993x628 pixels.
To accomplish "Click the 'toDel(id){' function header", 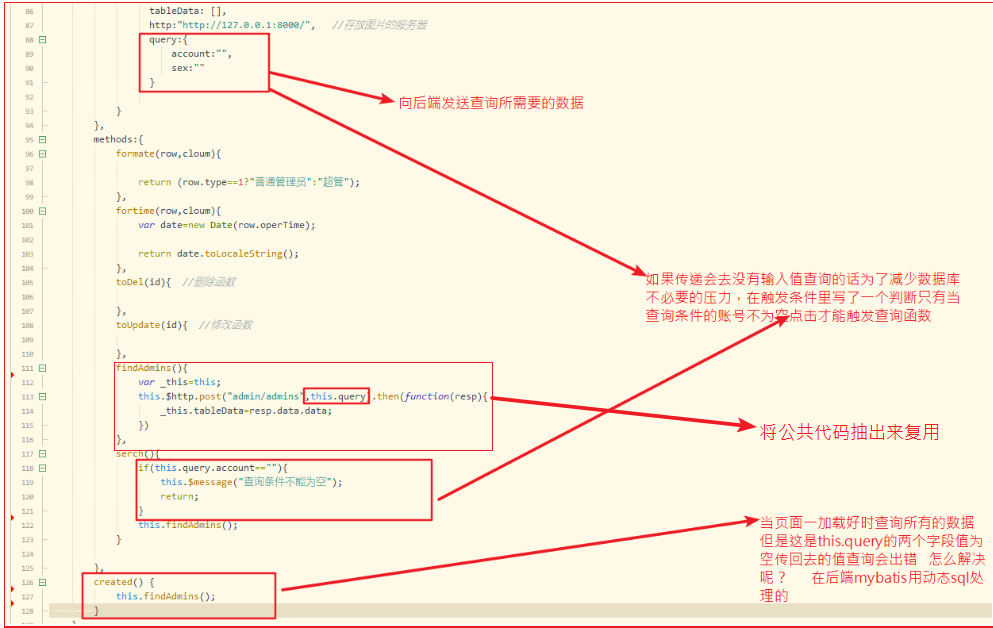I will pos(143,282).
